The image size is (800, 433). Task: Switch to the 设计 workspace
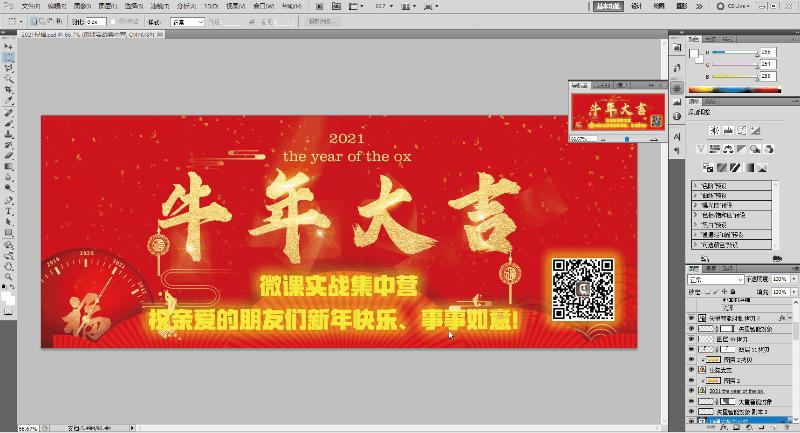click(x=637, y=6)
